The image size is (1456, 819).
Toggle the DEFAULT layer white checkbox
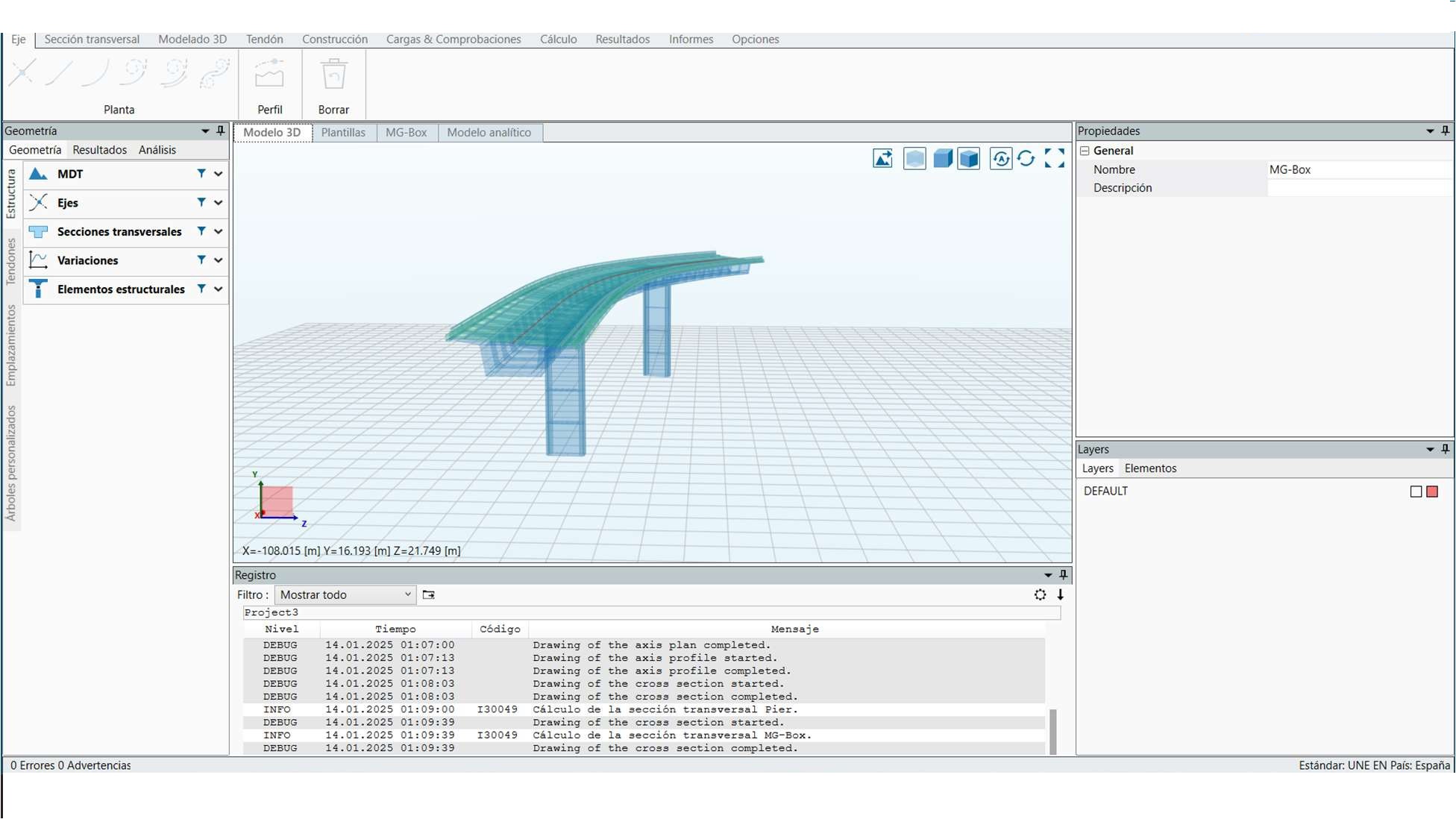(1416, 492)
